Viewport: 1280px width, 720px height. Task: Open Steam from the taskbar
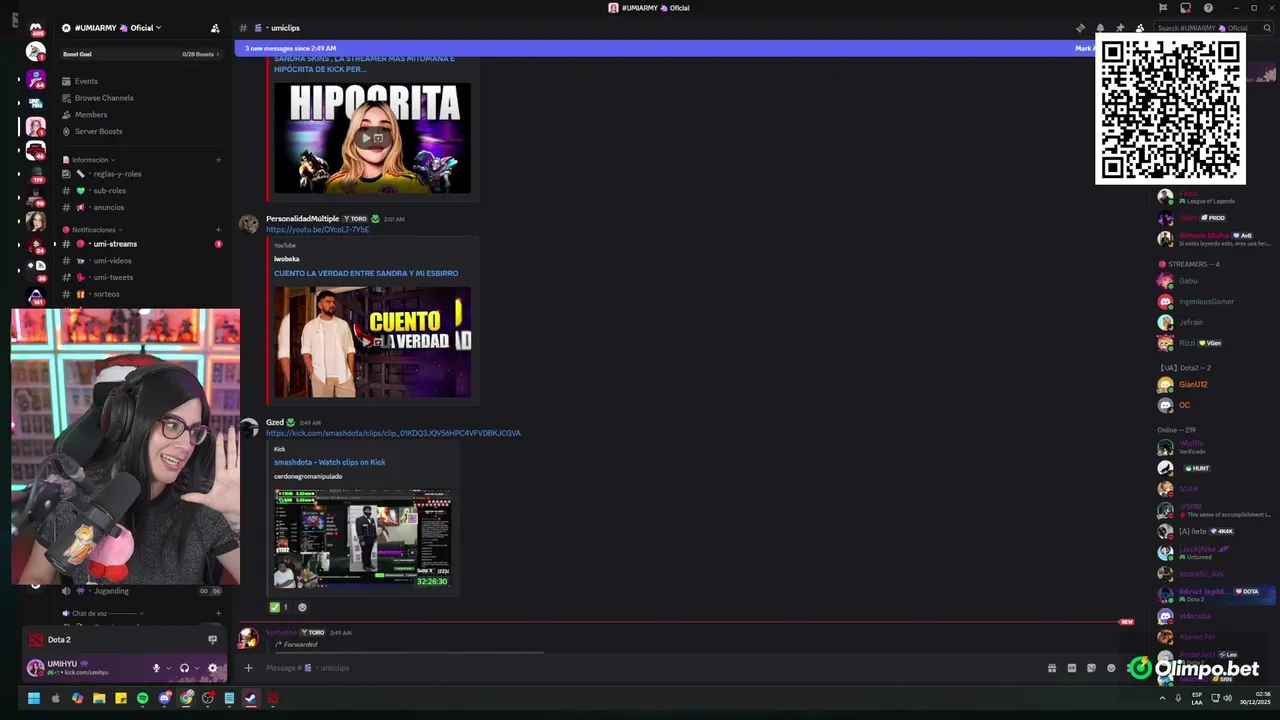(x=251, y=699)
